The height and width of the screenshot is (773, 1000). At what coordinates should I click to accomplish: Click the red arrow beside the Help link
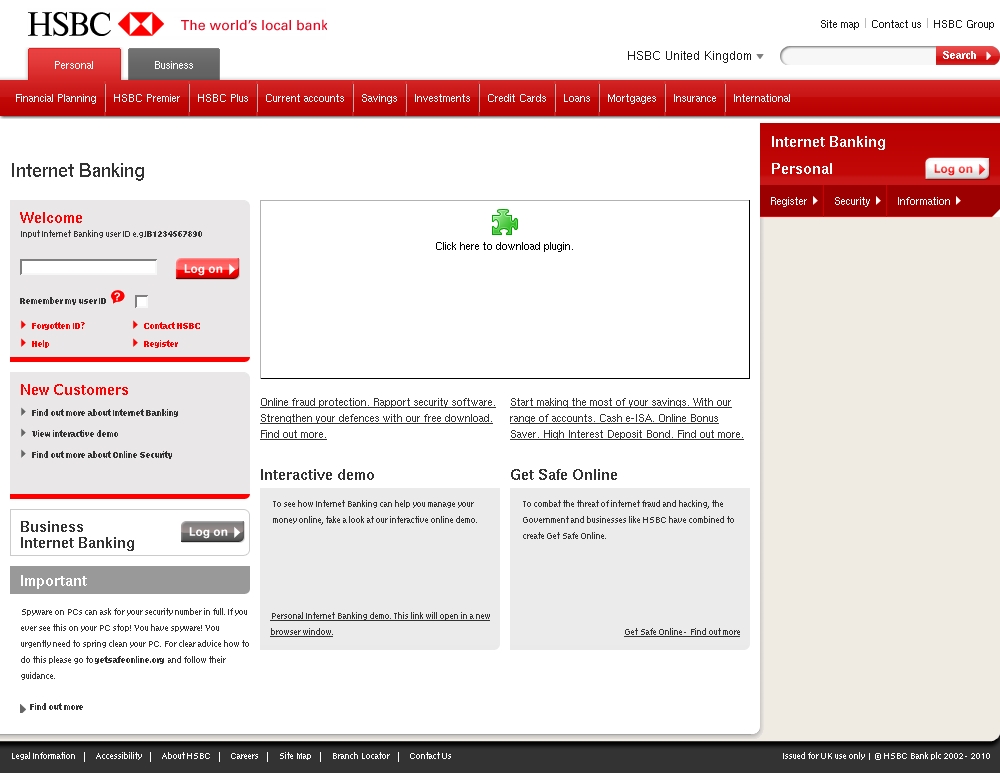[24, 343]
